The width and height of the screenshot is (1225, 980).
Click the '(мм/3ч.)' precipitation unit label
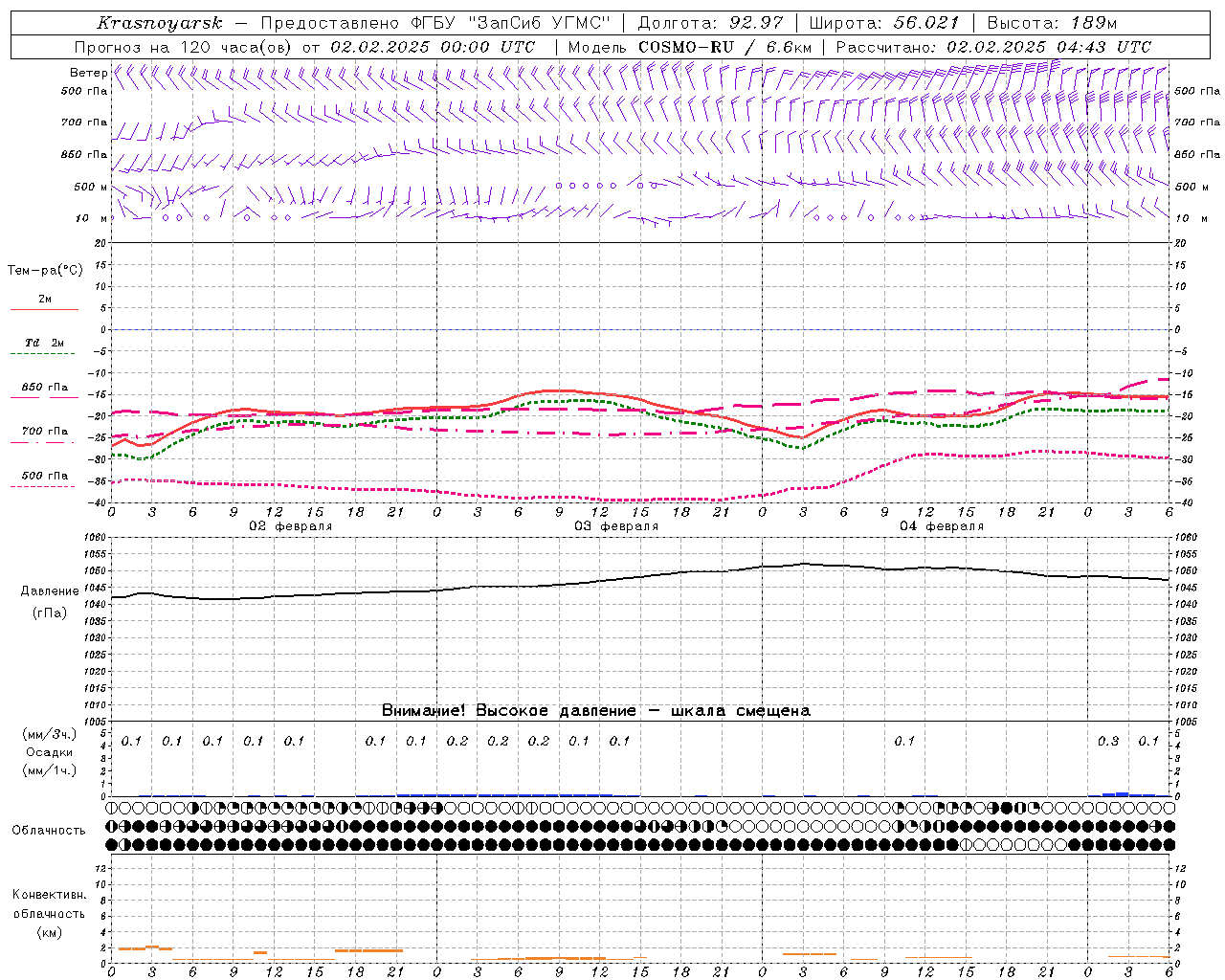tap(50, 734)
